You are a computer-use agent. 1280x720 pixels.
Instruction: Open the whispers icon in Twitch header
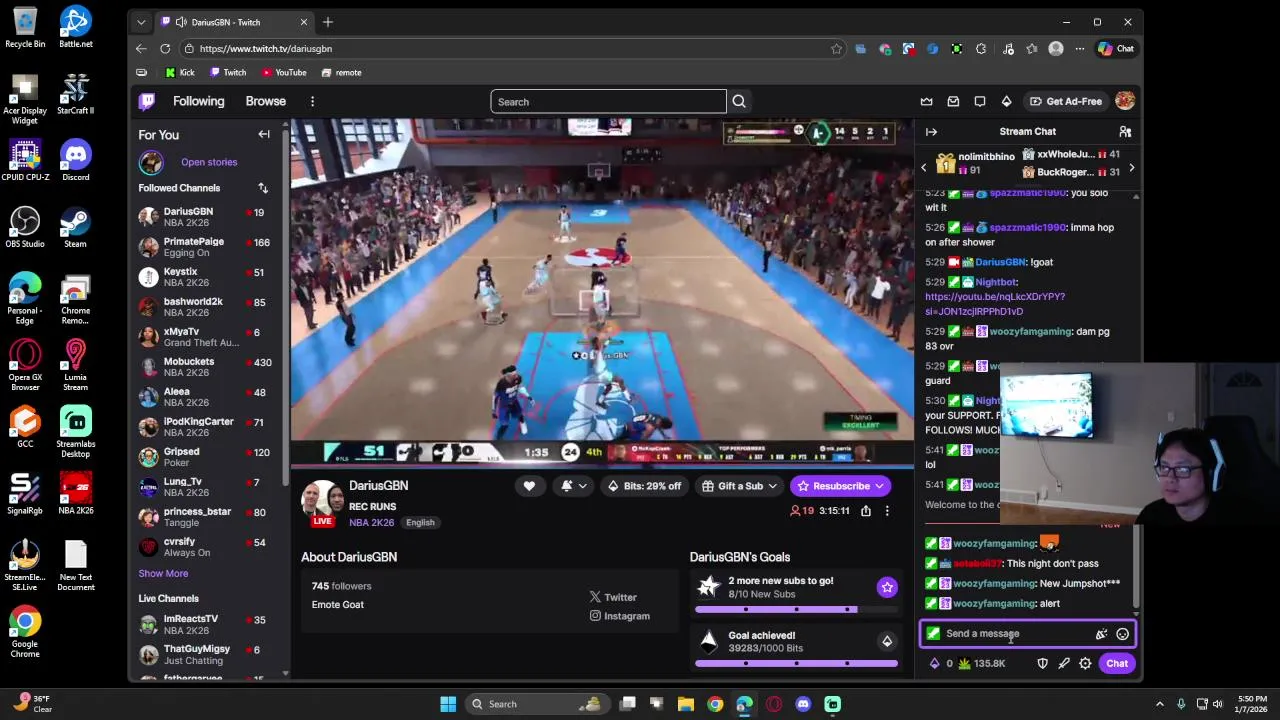(x=980, y=101)
